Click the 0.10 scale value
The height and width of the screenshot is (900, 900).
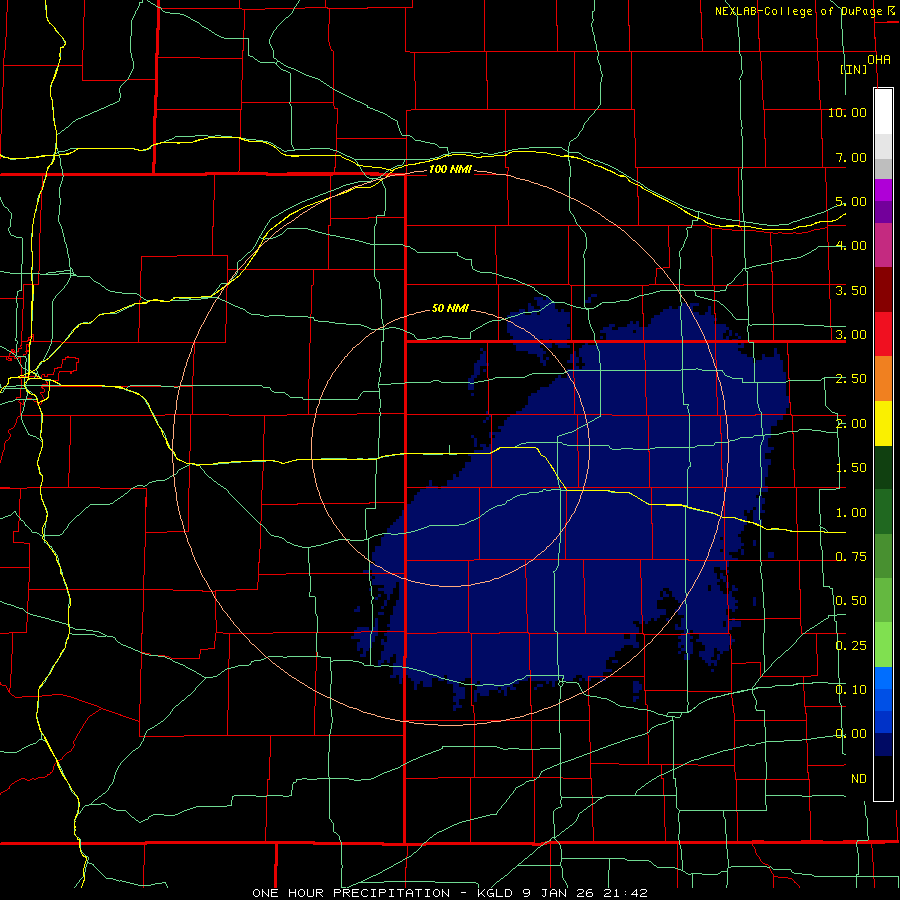click(x=851, y=690)
